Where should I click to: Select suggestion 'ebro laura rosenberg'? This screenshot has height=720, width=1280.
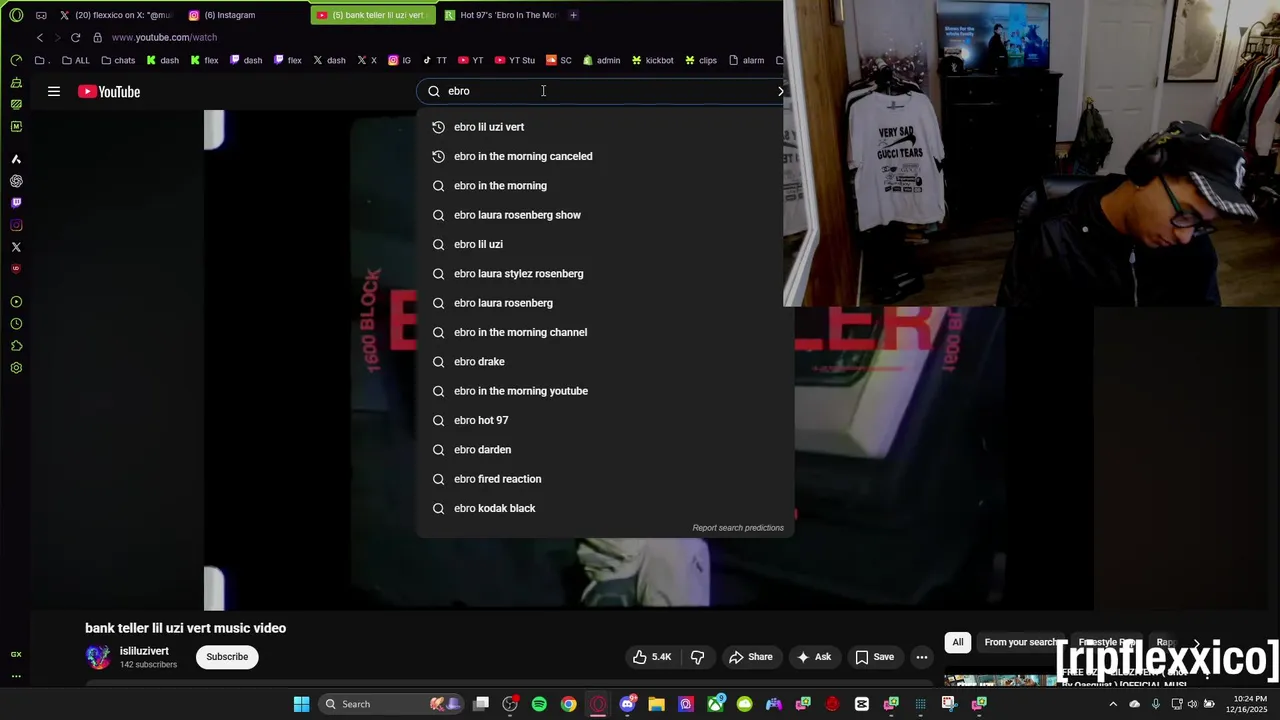[x=605, y=303]
